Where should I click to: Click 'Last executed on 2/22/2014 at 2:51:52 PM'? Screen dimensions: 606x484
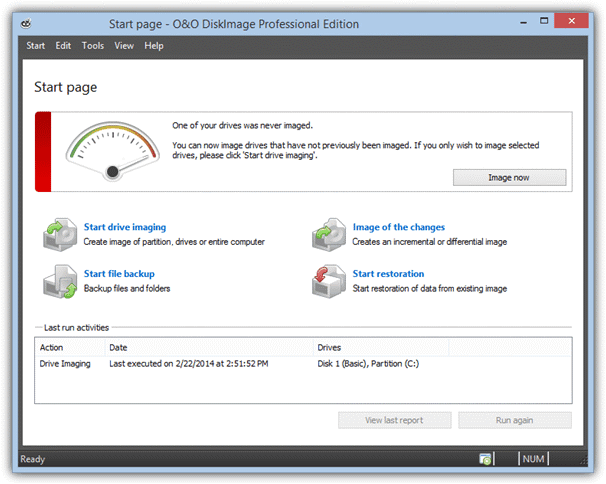189,364
